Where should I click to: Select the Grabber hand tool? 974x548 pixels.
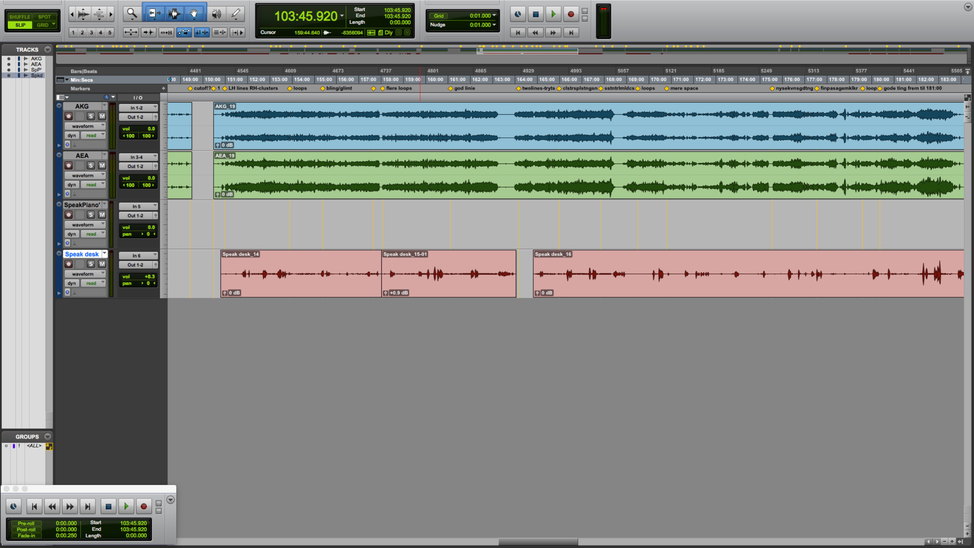coord(194,14)
